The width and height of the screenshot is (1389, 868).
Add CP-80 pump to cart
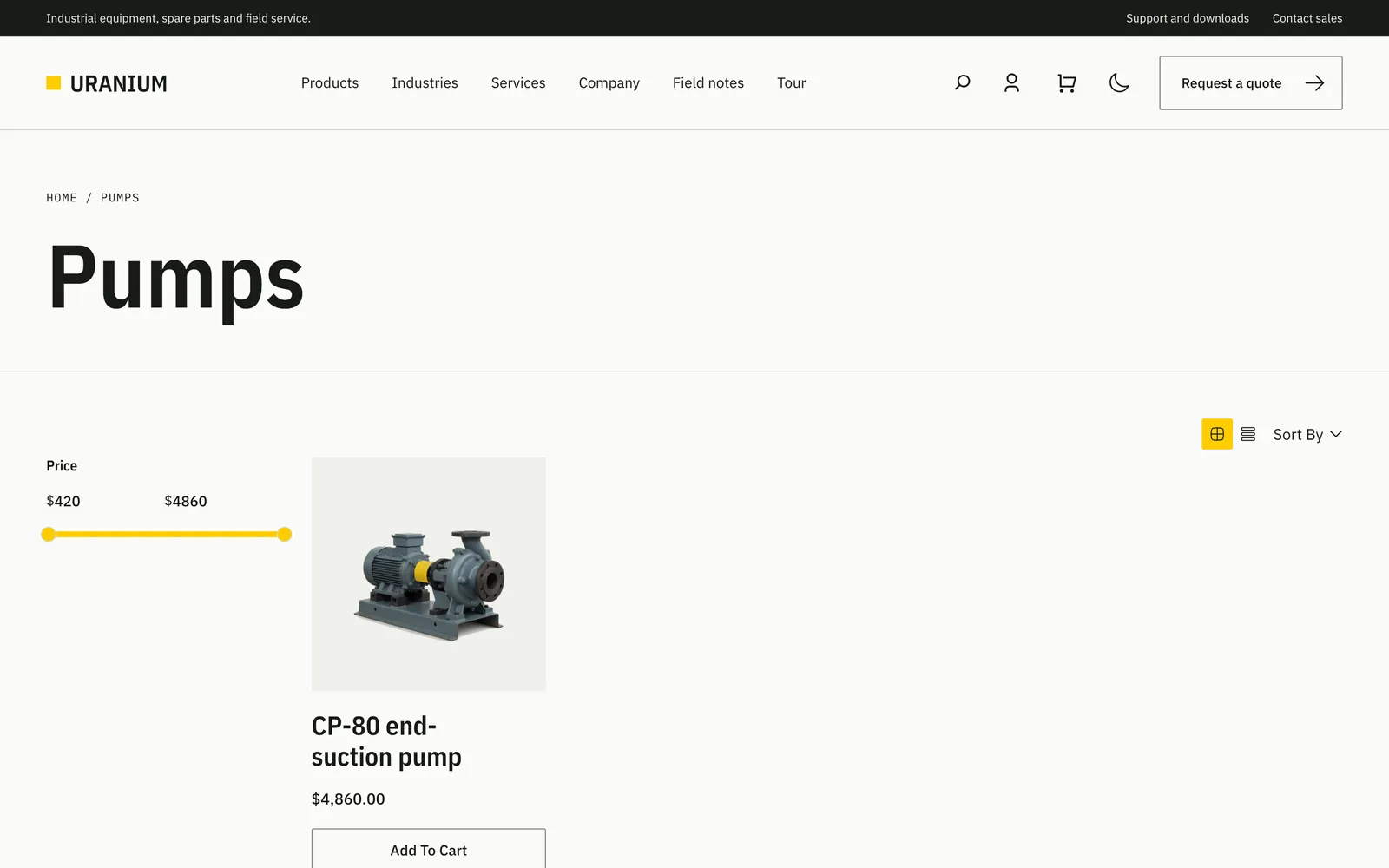[x=429, y=849]
